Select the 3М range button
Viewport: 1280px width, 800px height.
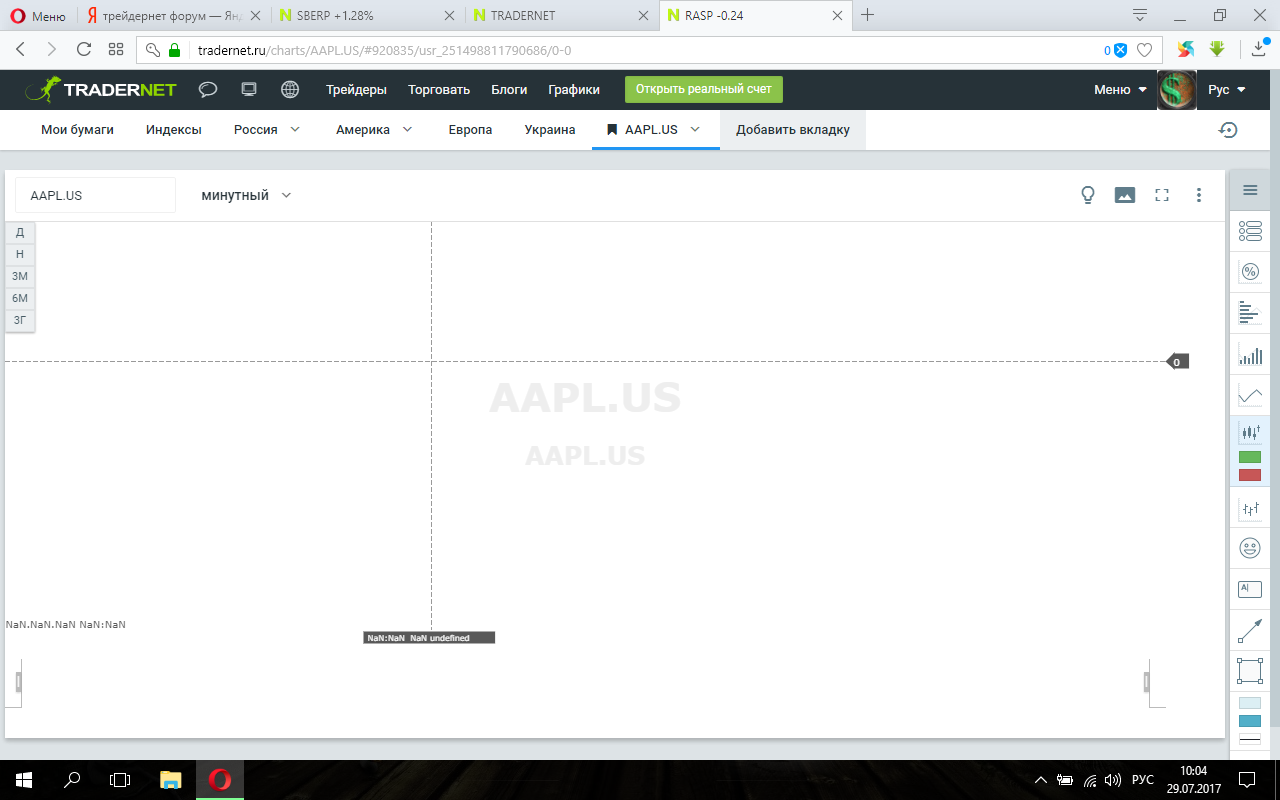(20, 276)
